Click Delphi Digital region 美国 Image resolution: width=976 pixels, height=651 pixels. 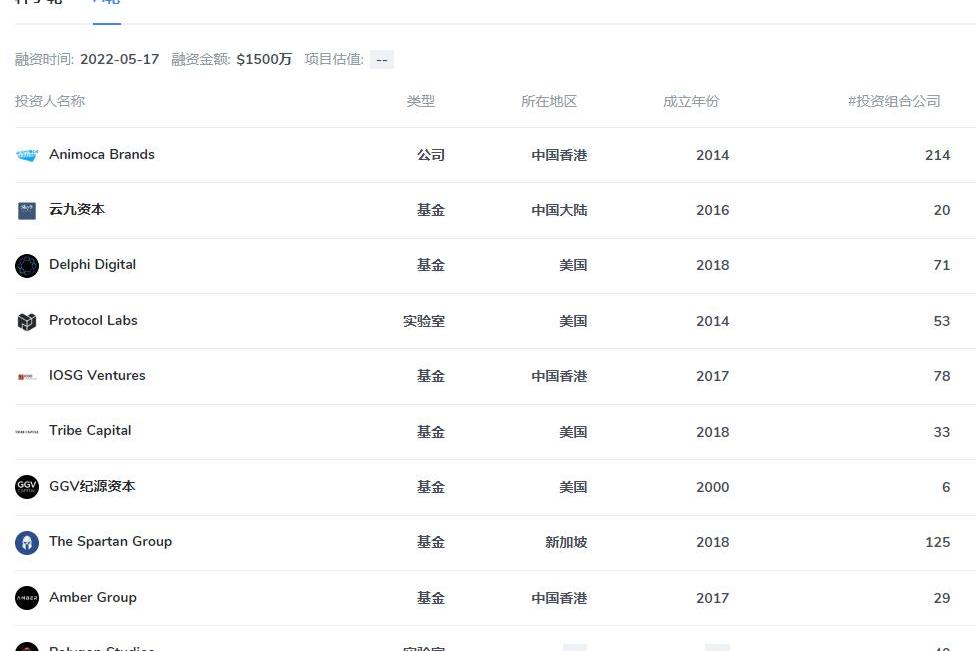coord(573,265)
